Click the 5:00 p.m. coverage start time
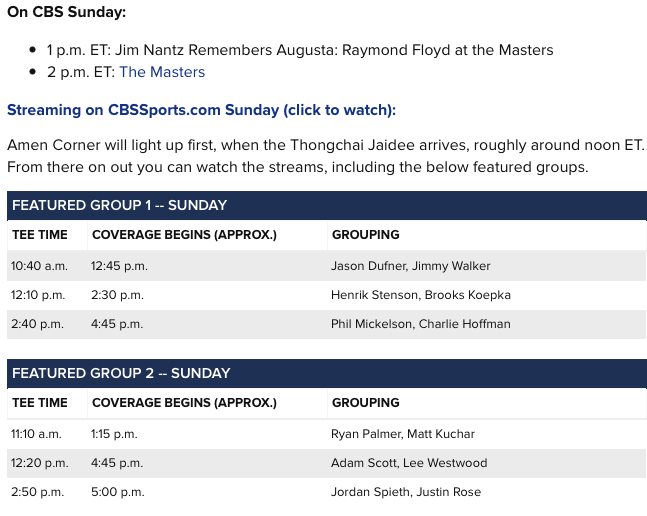647x516 pixels. (117, 492)
